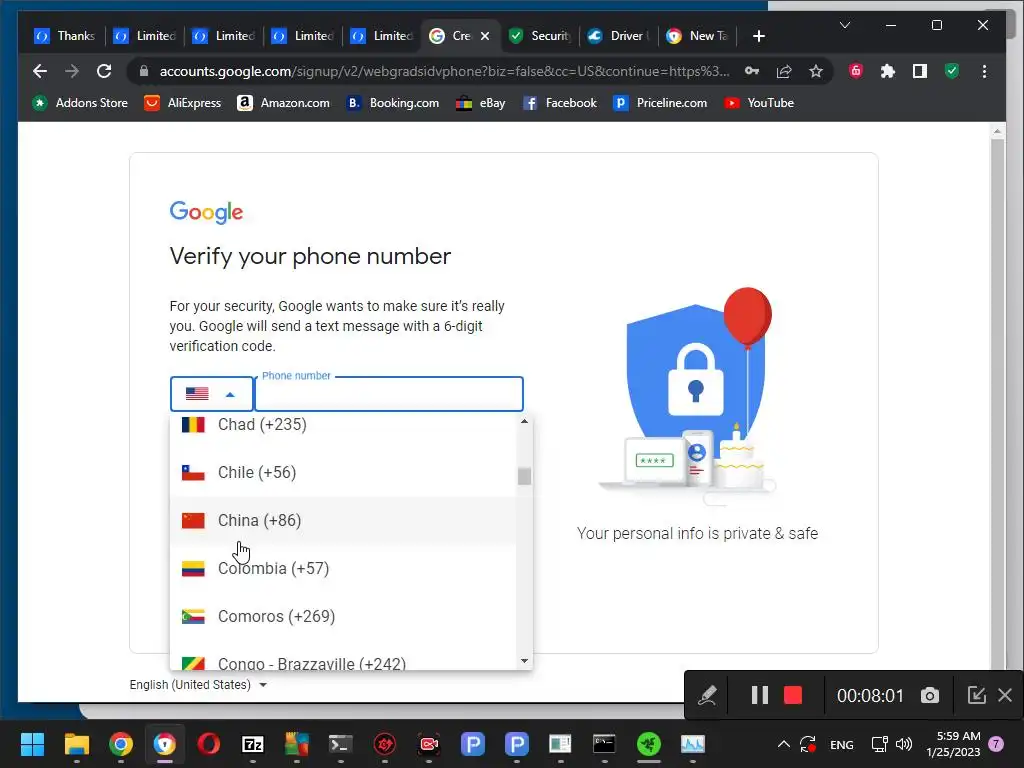The width and height of the screenshot is (1024, 768).
Task: Click the recorder minimize-to-corner icon
Action: (976, 695)
